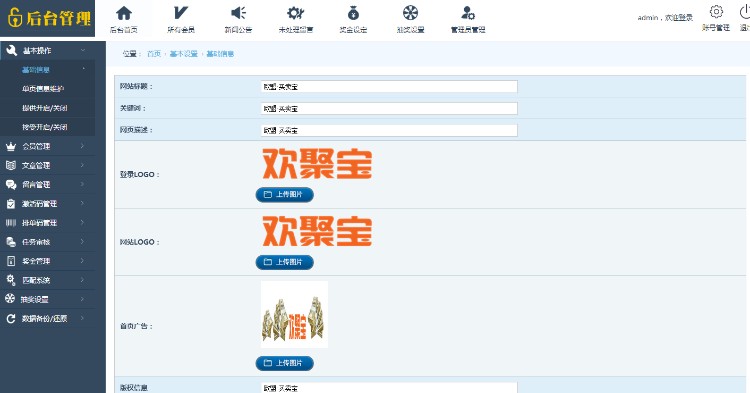The image size is (750, 393).
Task: Click the 网站标题 input field
Action: (x=389, y=87)
